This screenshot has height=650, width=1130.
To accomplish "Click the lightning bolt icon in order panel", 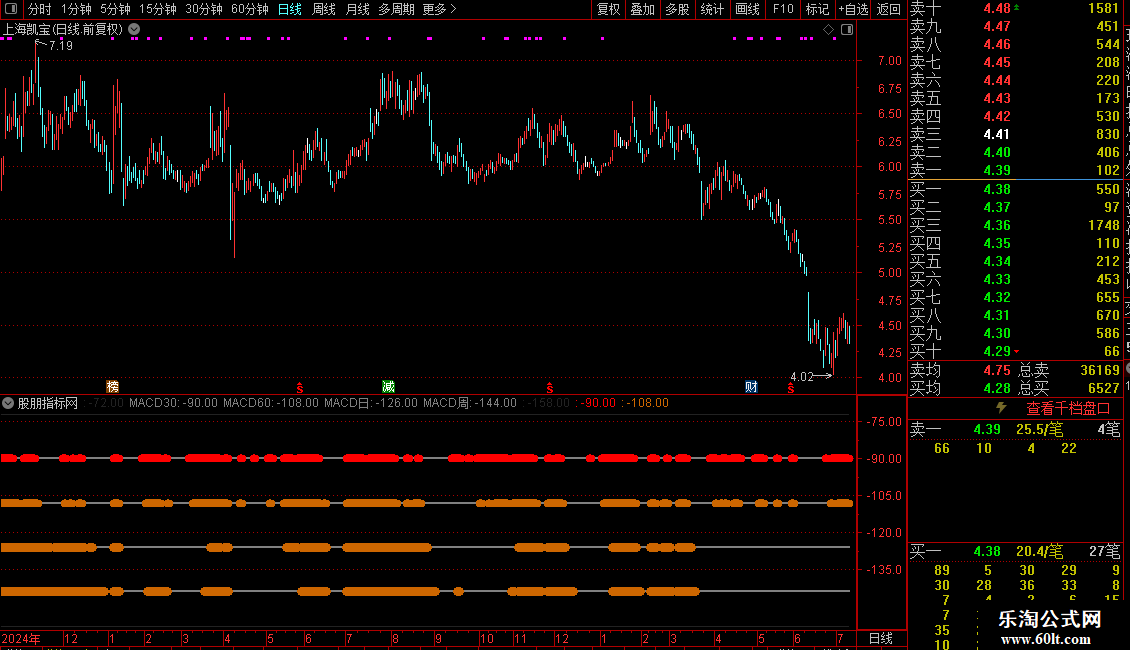I will coord(1001,408).
